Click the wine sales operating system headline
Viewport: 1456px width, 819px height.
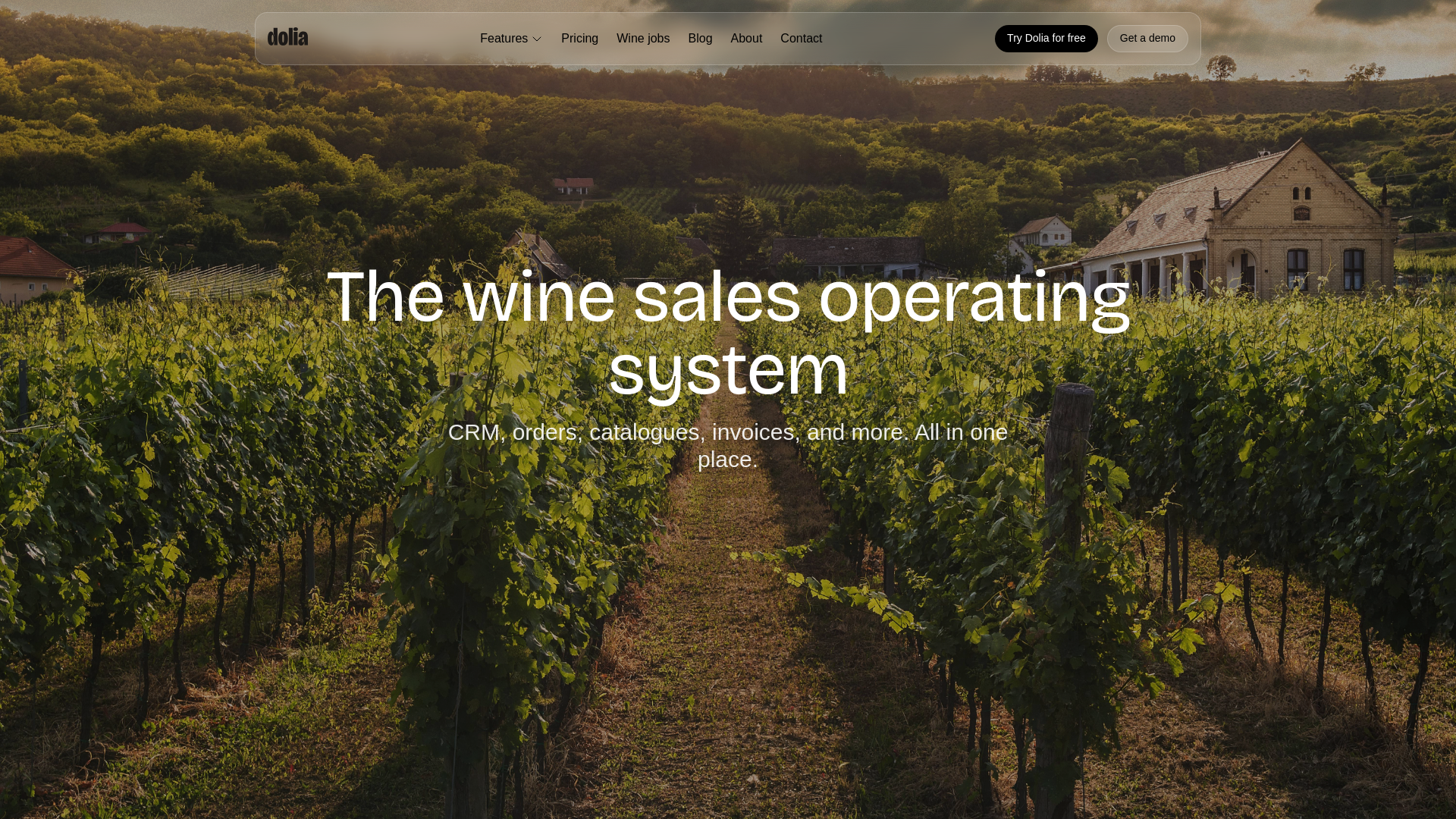pyautogui.click(x=728, y=333)
